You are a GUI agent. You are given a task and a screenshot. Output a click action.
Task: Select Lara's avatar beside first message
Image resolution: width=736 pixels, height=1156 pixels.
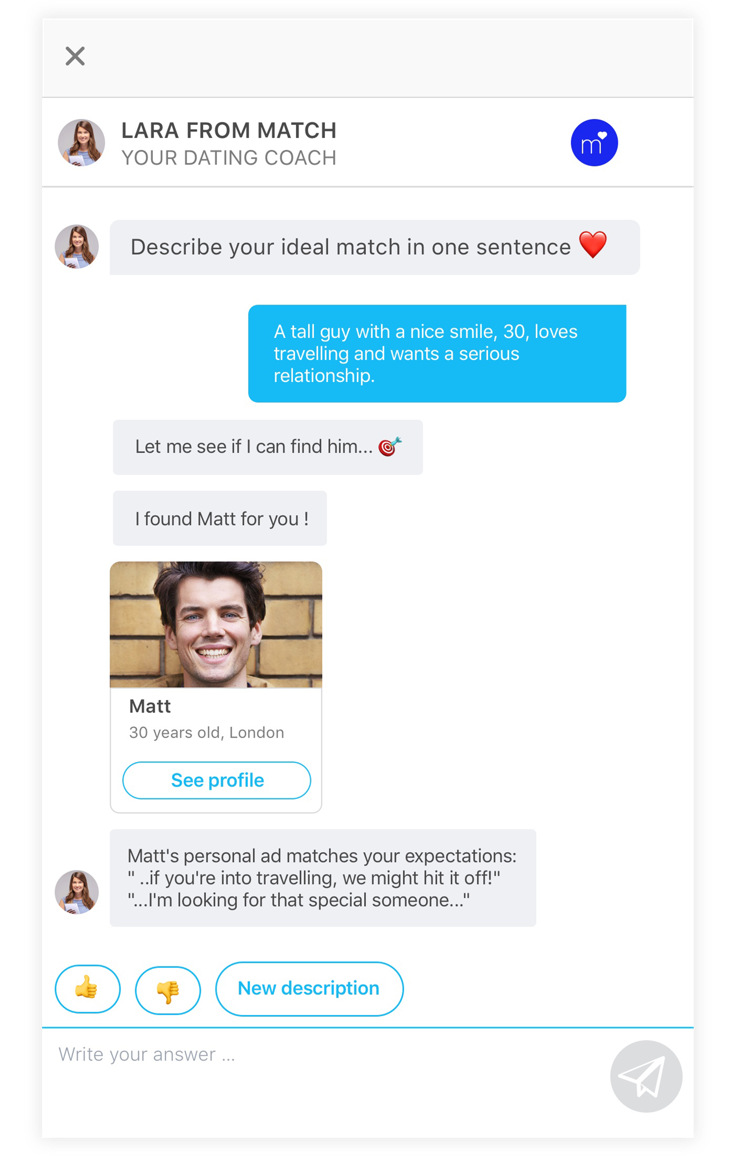pyautogui.click(x=77, y=246)
